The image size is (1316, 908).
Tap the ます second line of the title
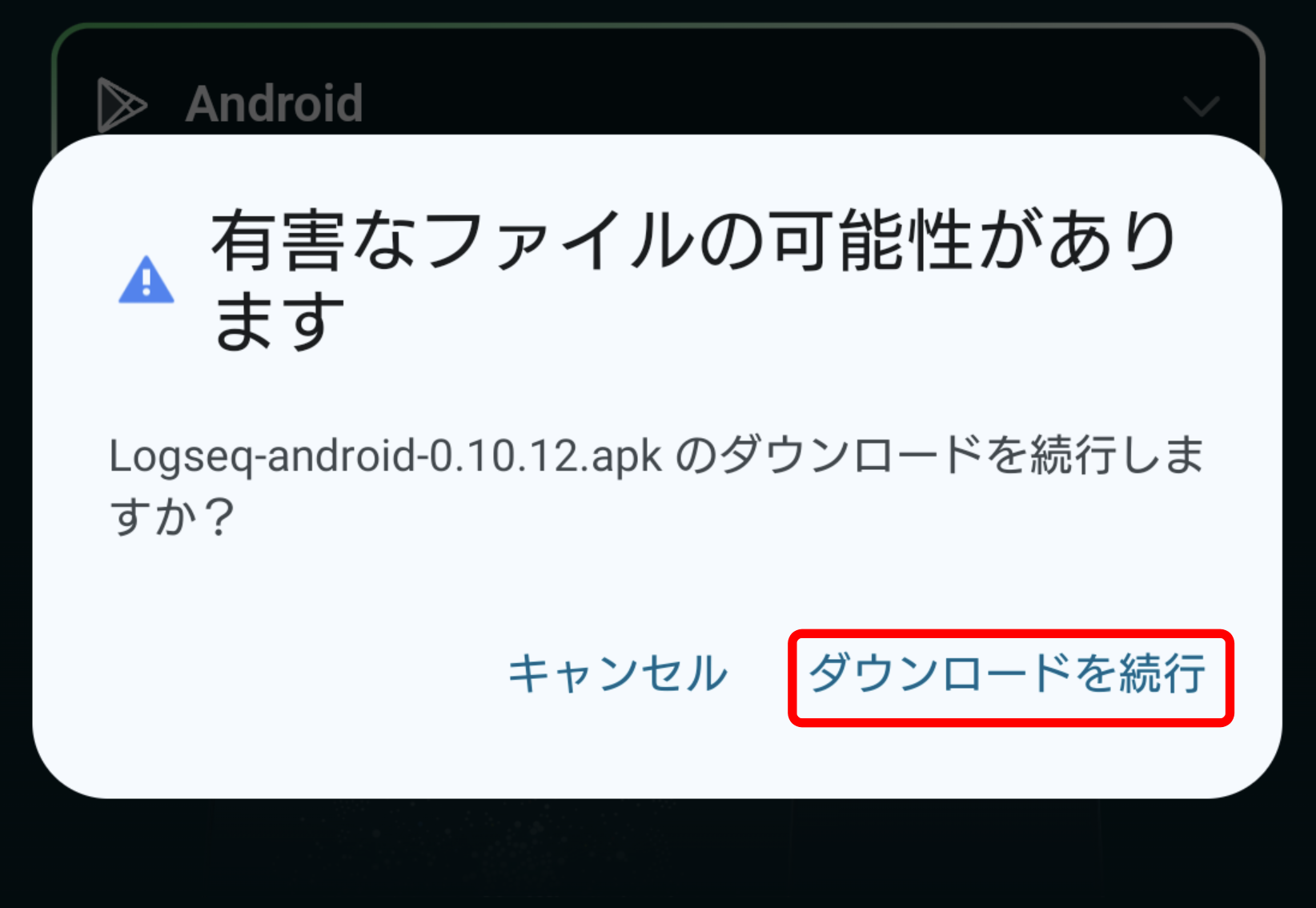[279, 322]
